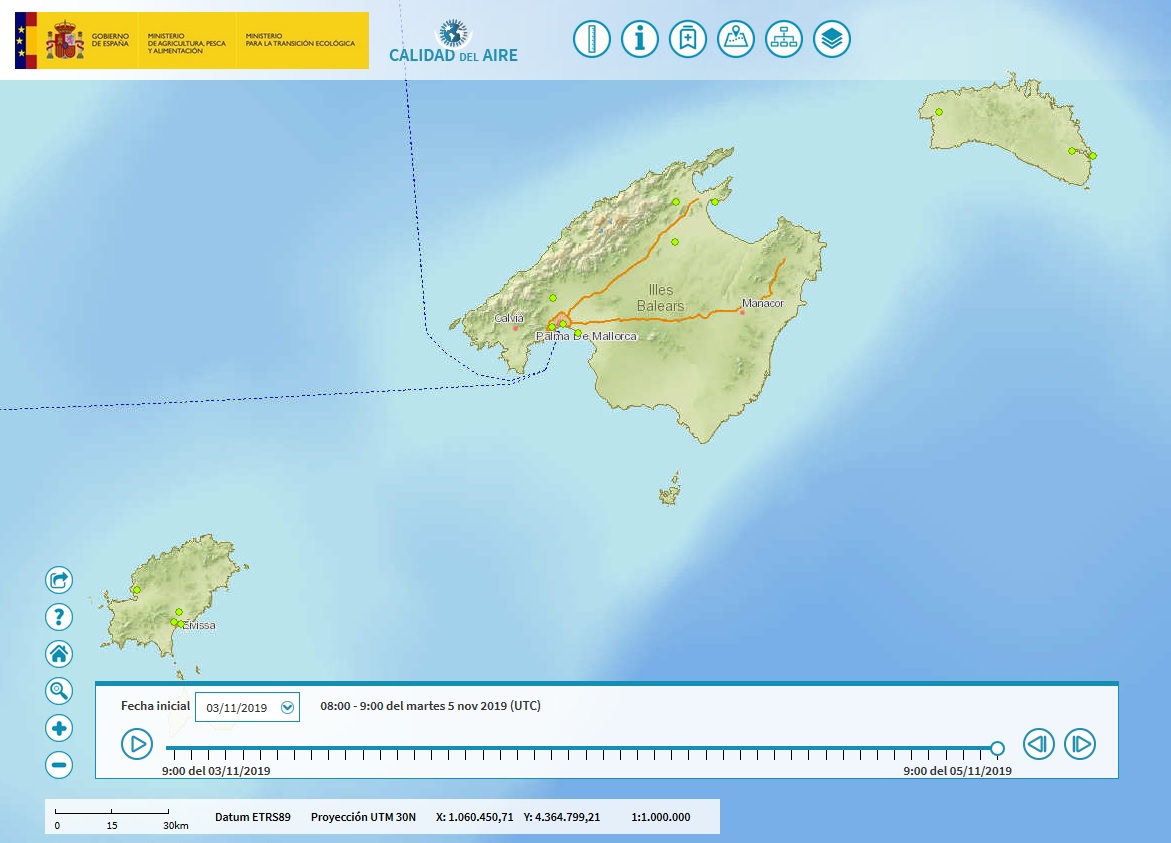Play the timeline animation
Image resolution: width=1171 pixels, height=843 pixels.
tap(137, 744)
